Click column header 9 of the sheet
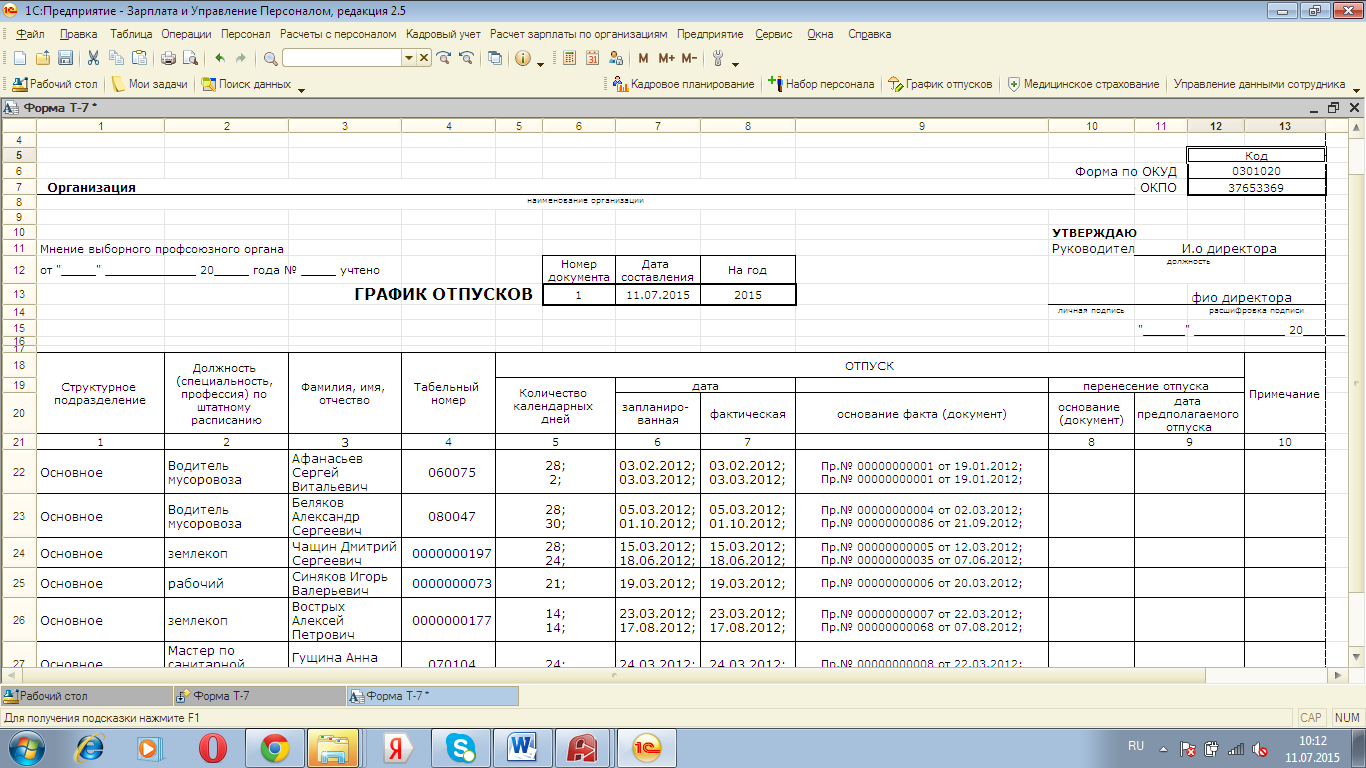This screenshot has height=768, width=1366. point(921,126)
